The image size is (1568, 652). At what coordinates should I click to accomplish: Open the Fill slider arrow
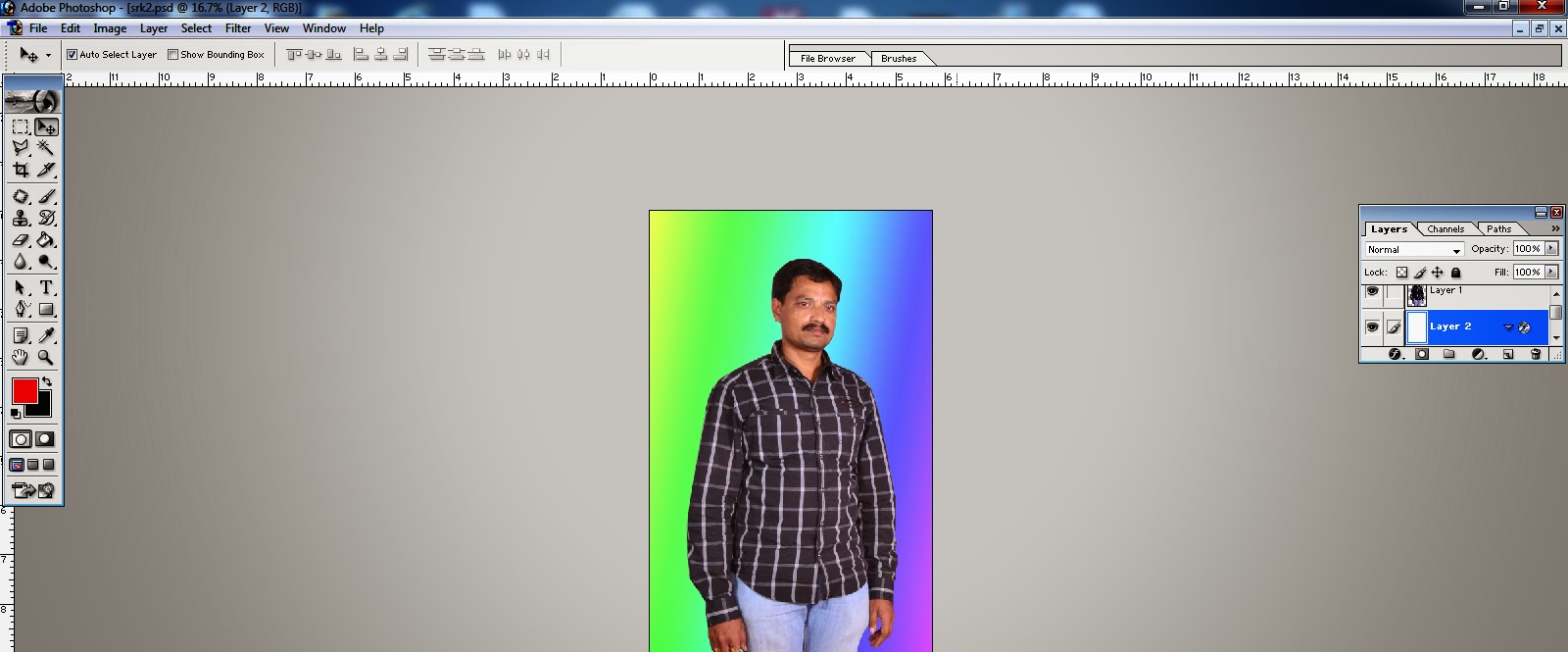coord(1551,273)
